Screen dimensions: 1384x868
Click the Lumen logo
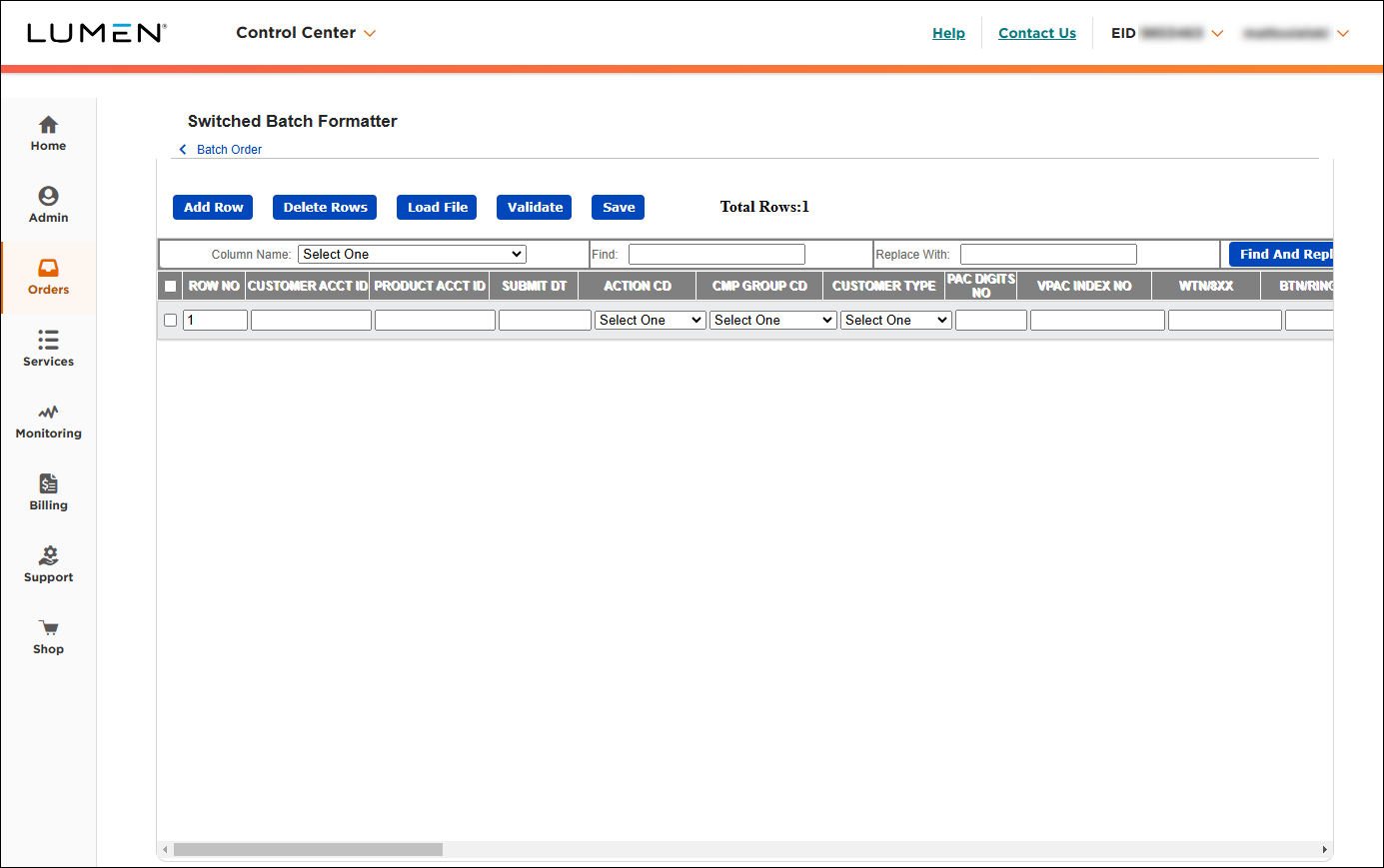coord(96,33)
